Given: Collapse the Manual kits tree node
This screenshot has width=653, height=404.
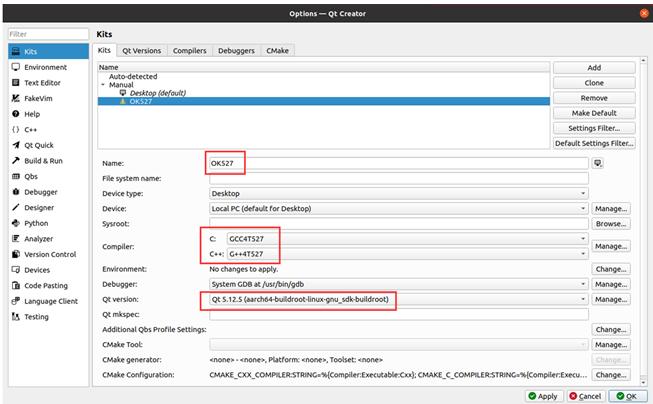Looking at the screenshot, I should coord(103,85).
